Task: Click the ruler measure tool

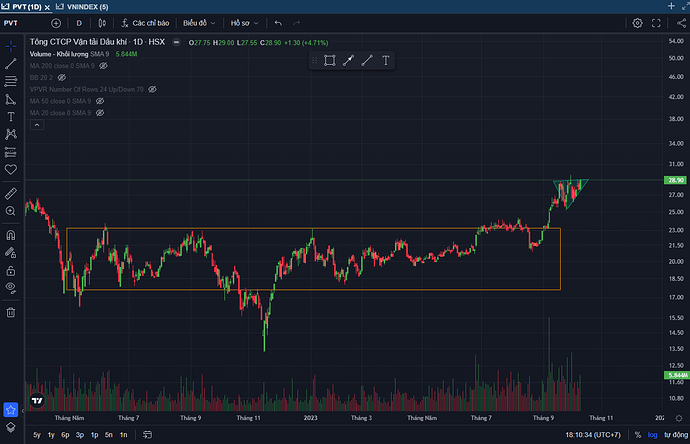Action: pyautogui.click(x=11, y=193)
